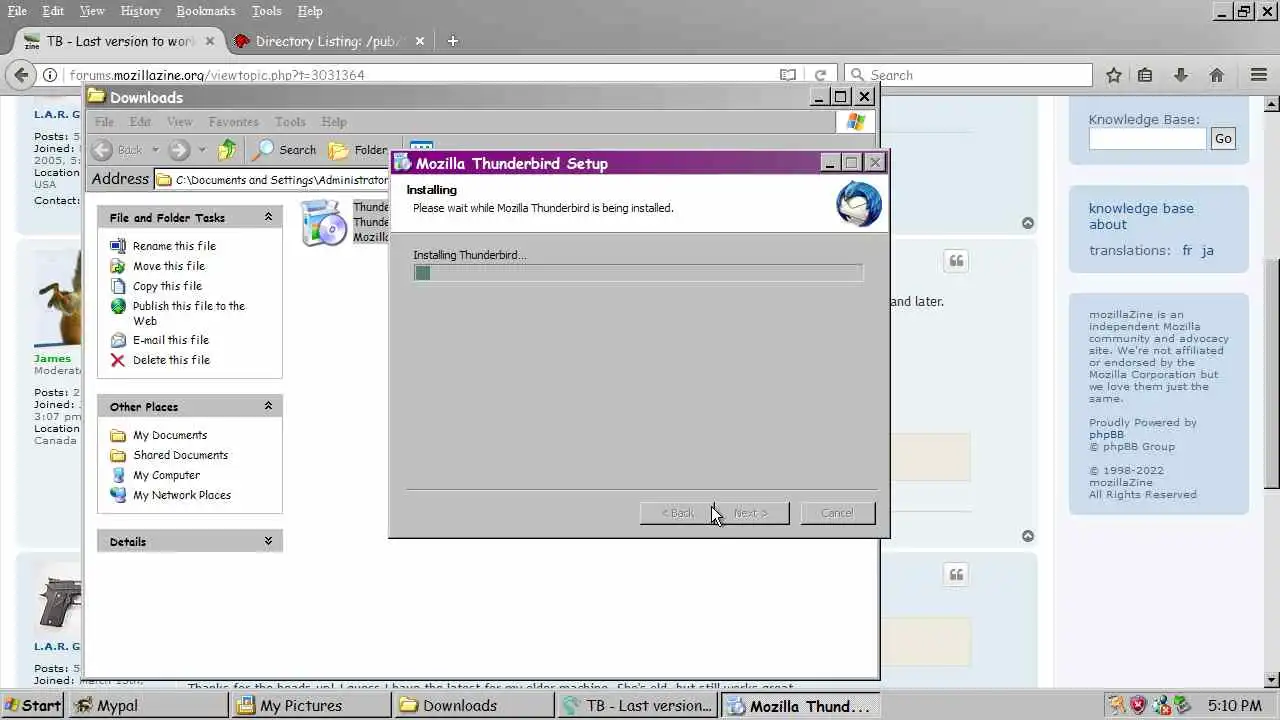Image resolution: width=1280 pixels, height=720 pixels.
Task: Open browser downloads arrow icon
Action: click(1181, 75)
